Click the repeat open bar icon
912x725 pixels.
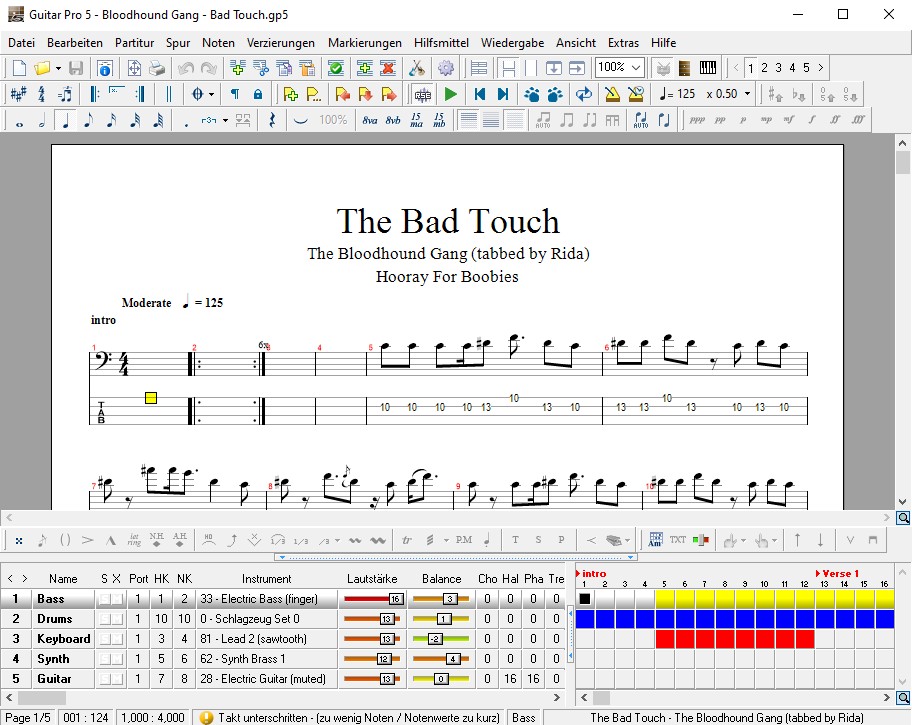click(x=94, y=94)
